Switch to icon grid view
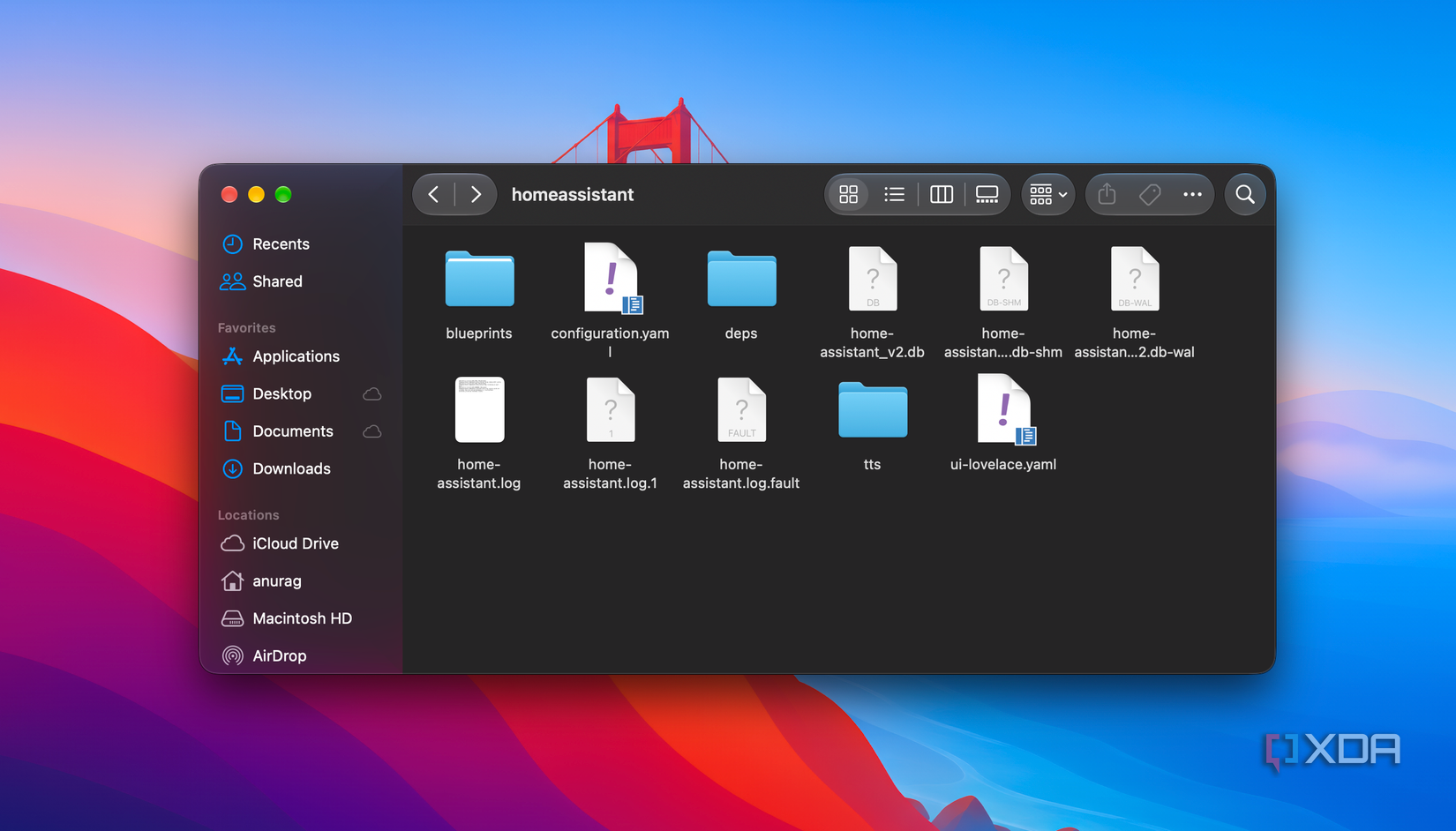Viewport: 1456px width, 831px height. 849,194
